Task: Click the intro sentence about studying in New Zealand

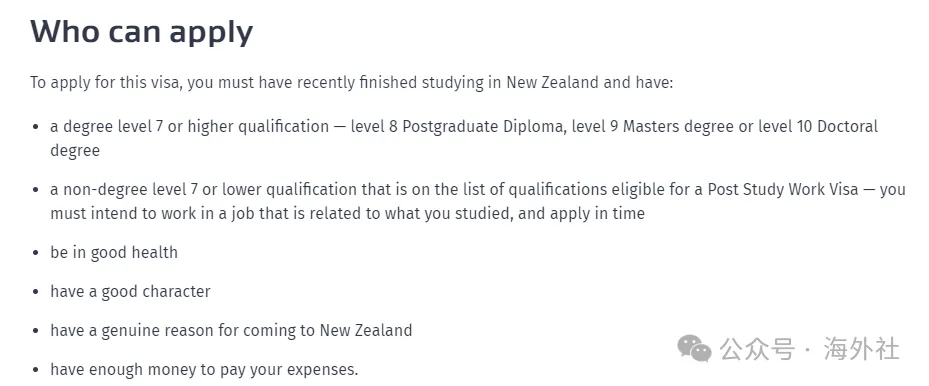Action: pos(352,82)
